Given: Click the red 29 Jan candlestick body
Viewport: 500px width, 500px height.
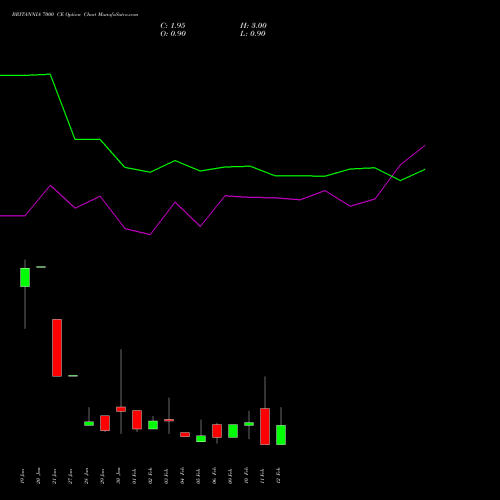Looking at the screenshot, I should (x=105, y=423).
